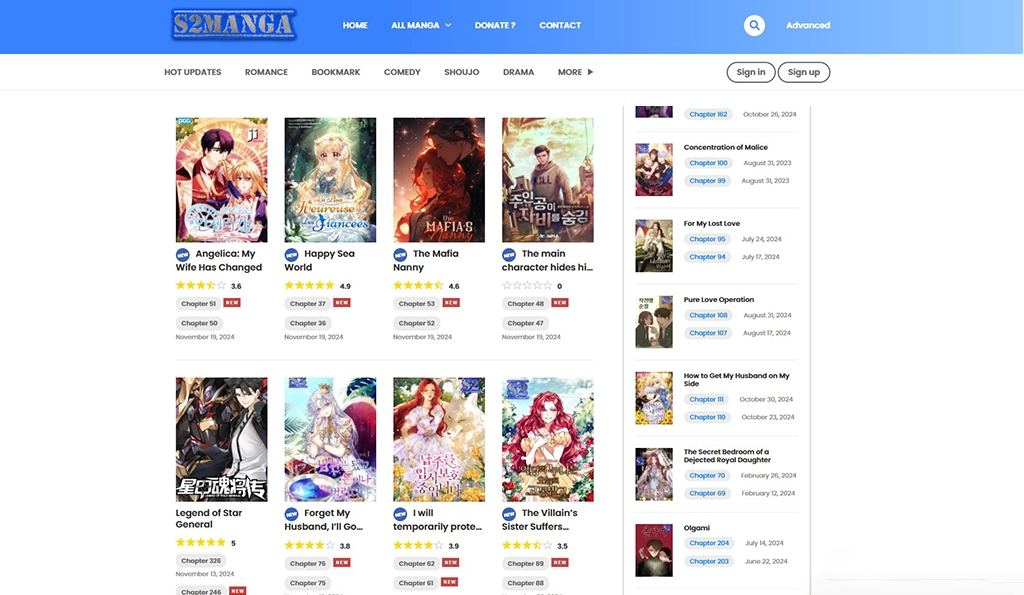Open the search magnifier icon
1024x595 pixels.
pos(754,25)
